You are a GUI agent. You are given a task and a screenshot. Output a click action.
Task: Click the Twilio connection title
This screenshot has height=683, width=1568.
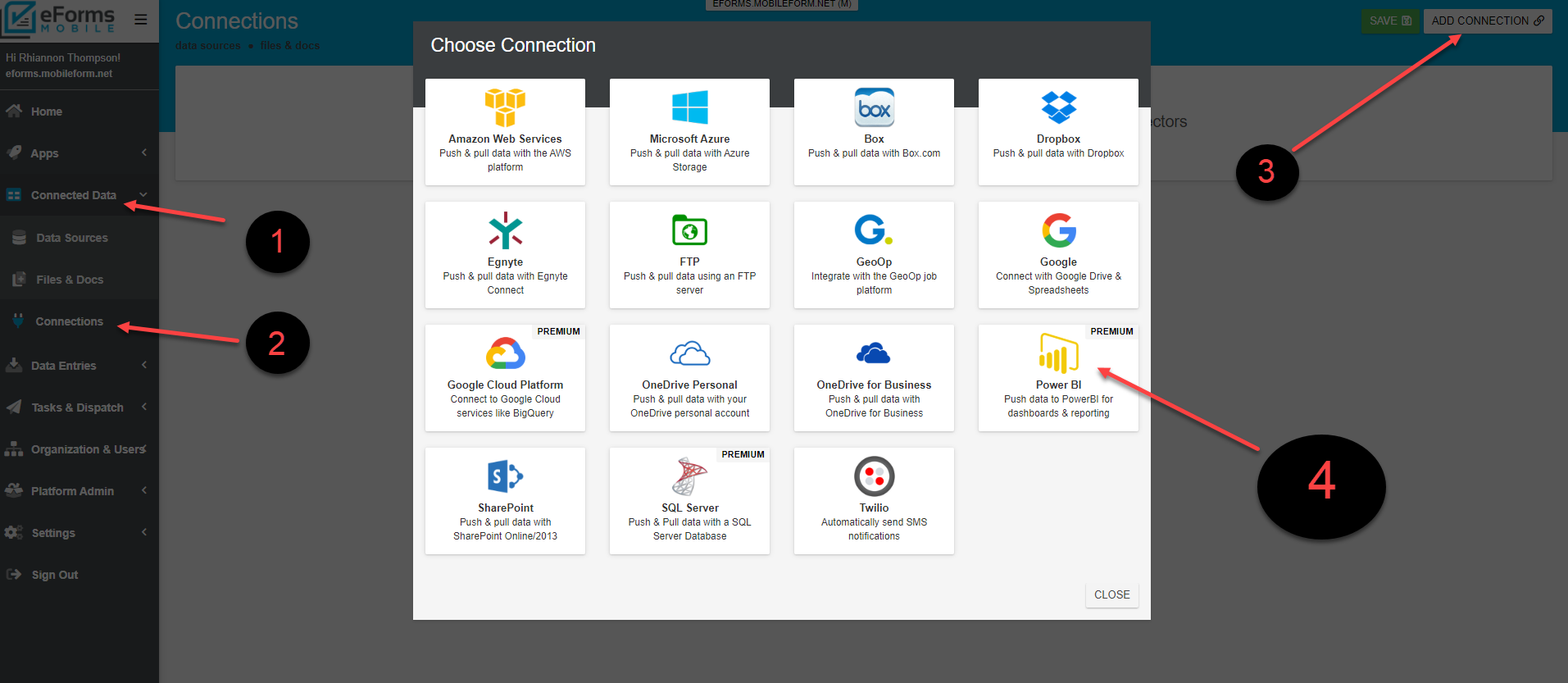(x=874, y=508)
